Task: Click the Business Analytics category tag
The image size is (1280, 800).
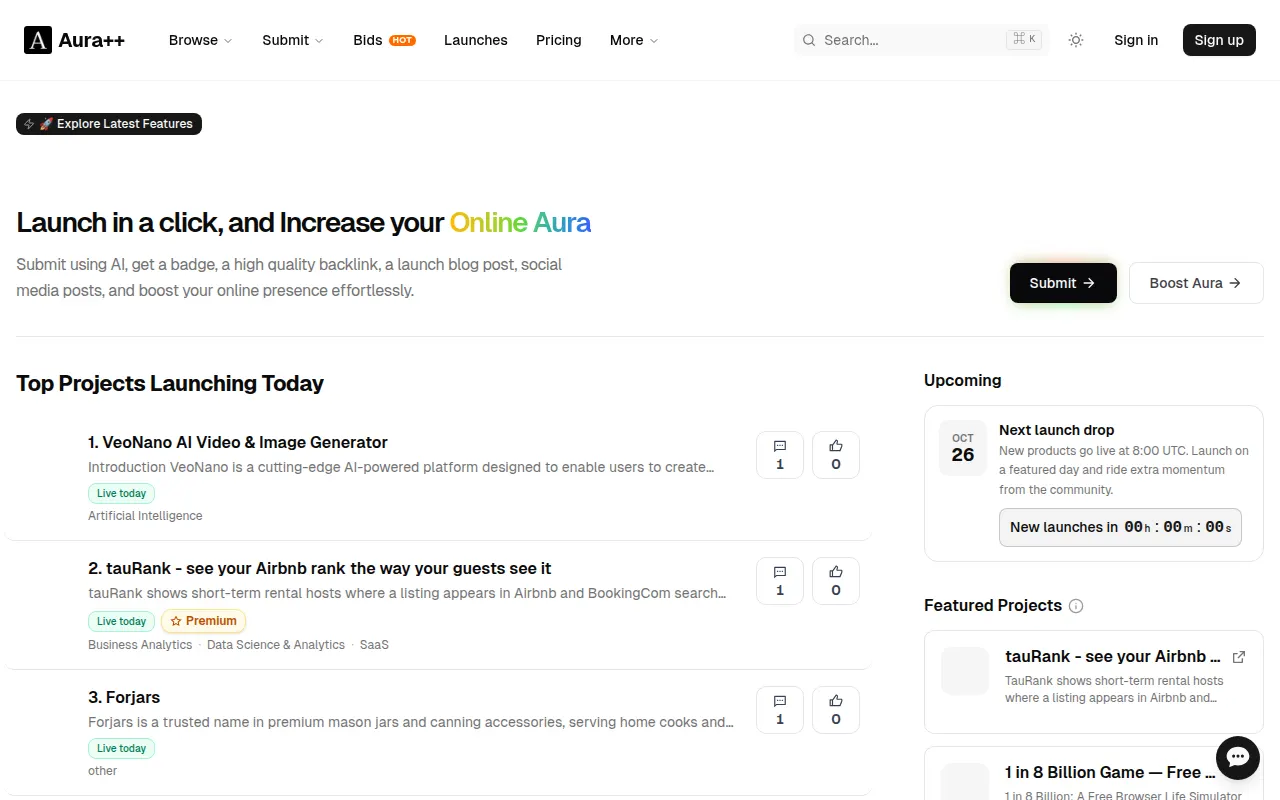Action: point(140,645)
